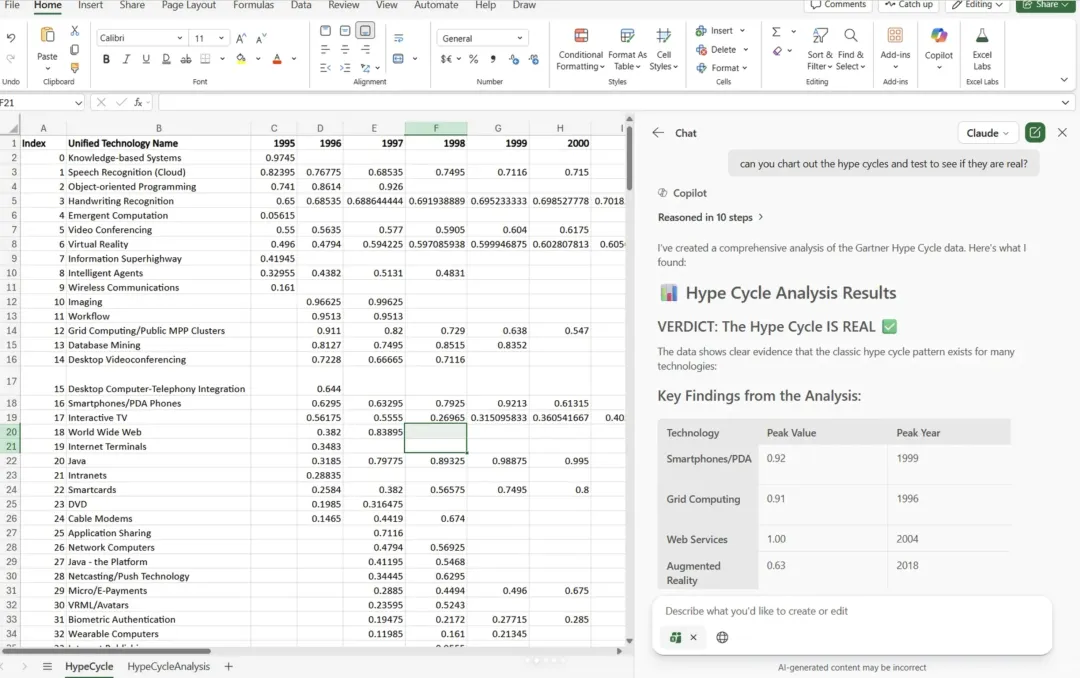Apply the red font color A
The image size is (1080, 678).
[277, 59]
